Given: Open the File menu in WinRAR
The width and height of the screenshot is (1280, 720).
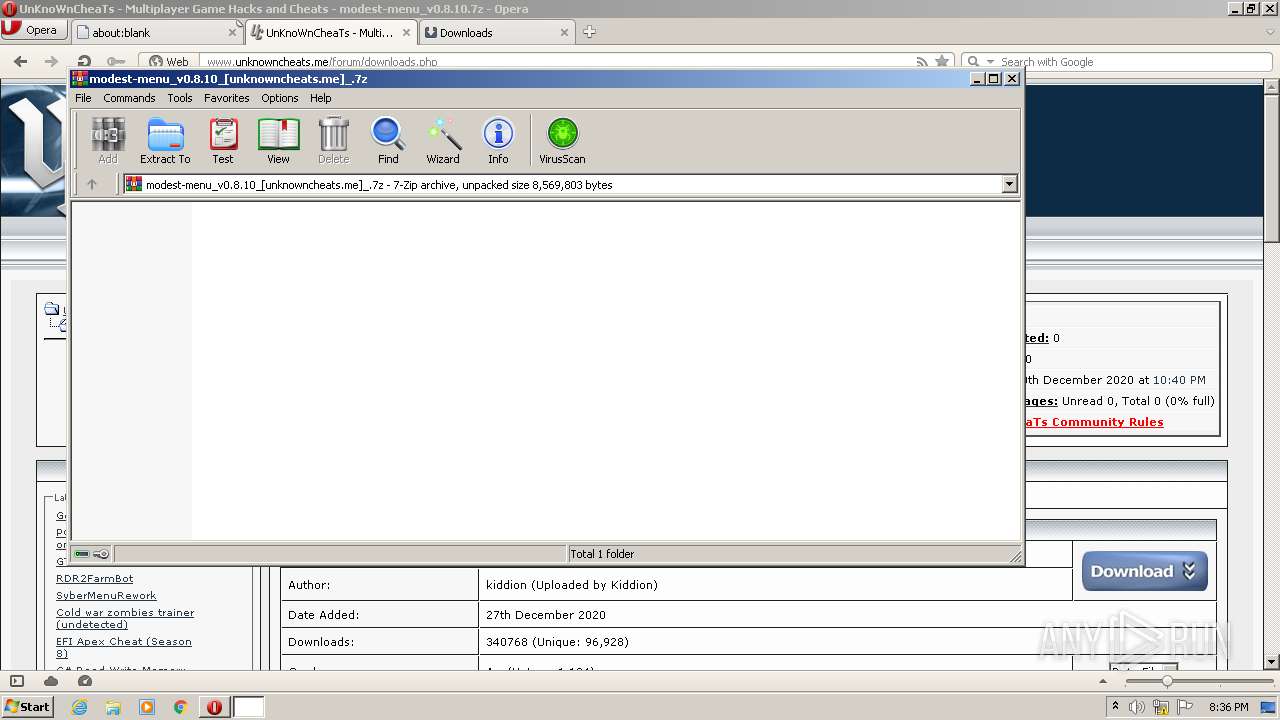Looking at the screenshot, I should coord(83,98).
